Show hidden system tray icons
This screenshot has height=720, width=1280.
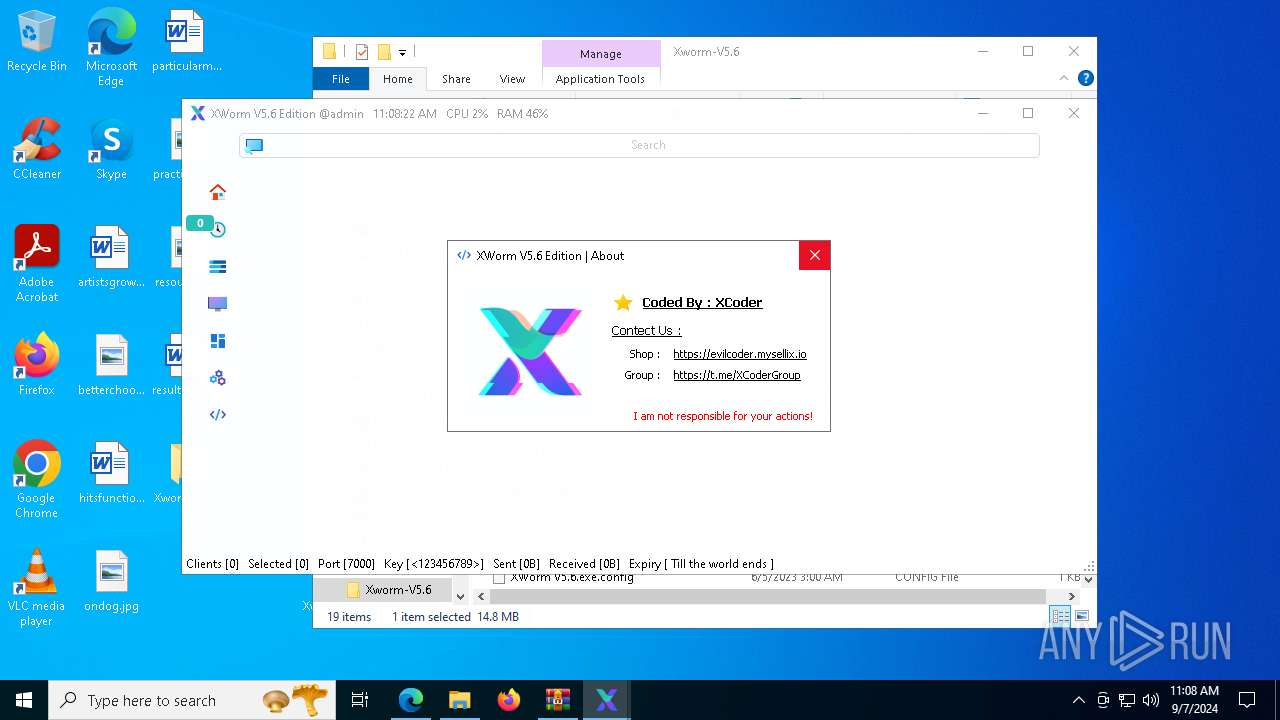(1078, 700)
